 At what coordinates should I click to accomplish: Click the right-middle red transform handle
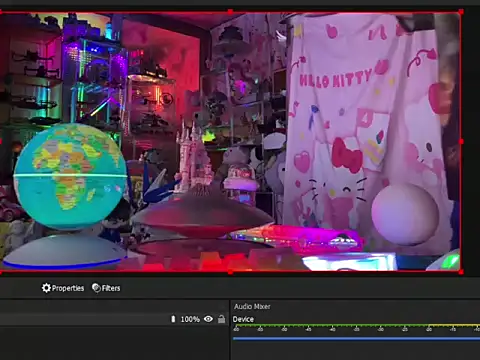coord(461,142)
